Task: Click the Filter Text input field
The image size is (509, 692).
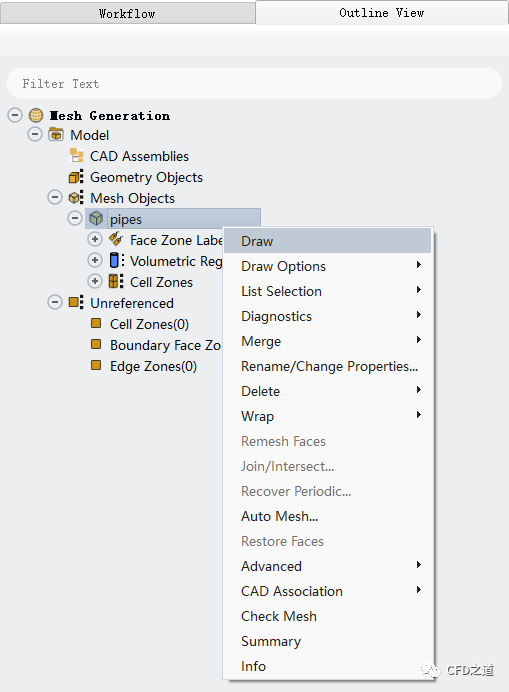Action: click(x=254, y=83)
